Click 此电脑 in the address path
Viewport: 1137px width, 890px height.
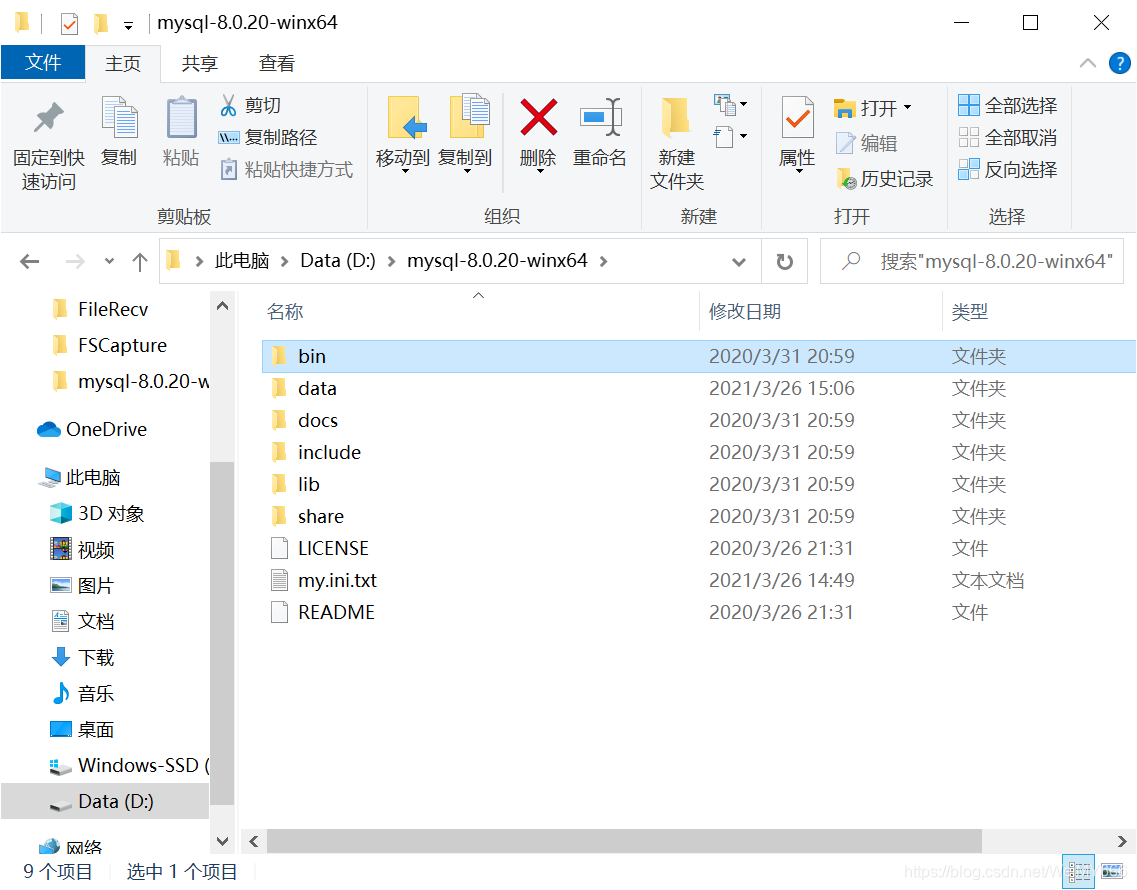pyautogui.click(x=242, y=261)
